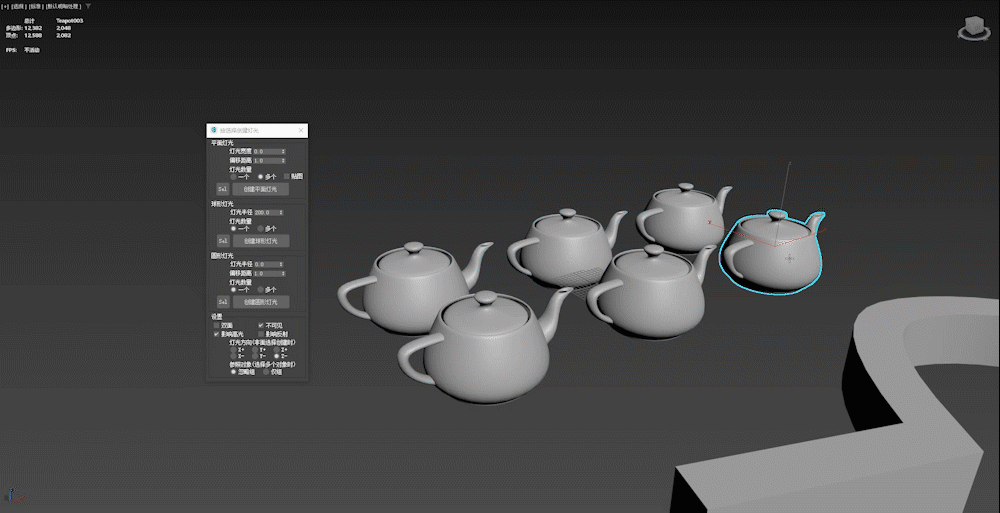Viewport: 1000px width, 513px height.
Task: Click Sel button in 平面灯光 section
Action: pyautogui.click(x=223, y=190)
